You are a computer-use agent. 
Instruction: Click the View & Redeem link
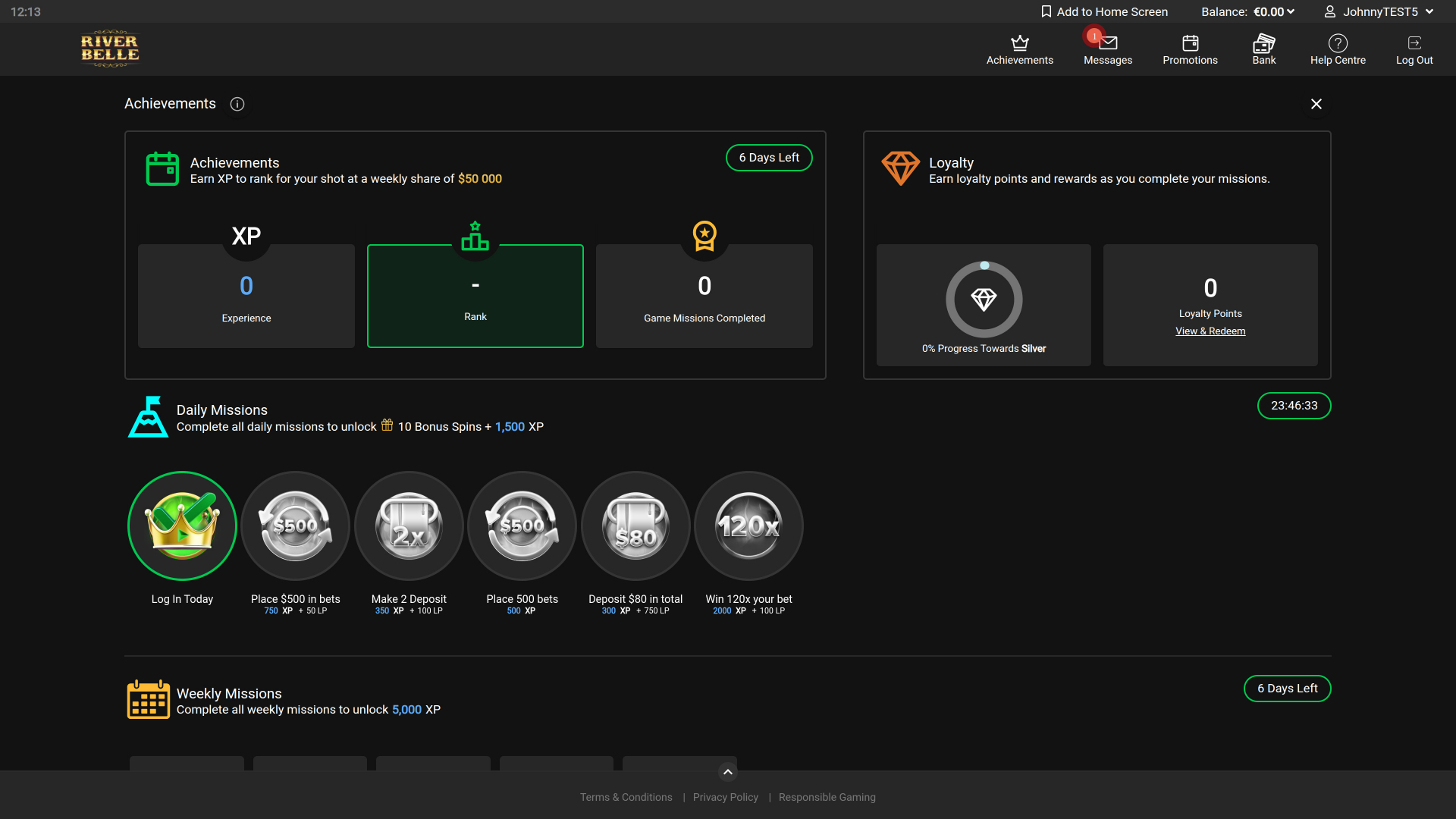tap(1210, 331)
